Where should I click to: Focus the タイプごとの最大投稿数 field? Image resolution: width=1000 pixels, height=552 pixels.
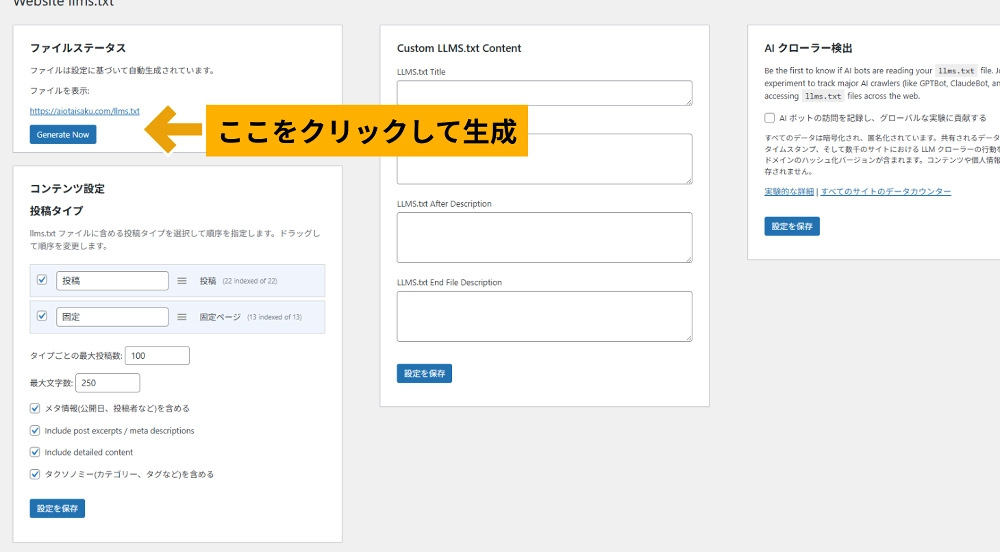coord(157,356)
